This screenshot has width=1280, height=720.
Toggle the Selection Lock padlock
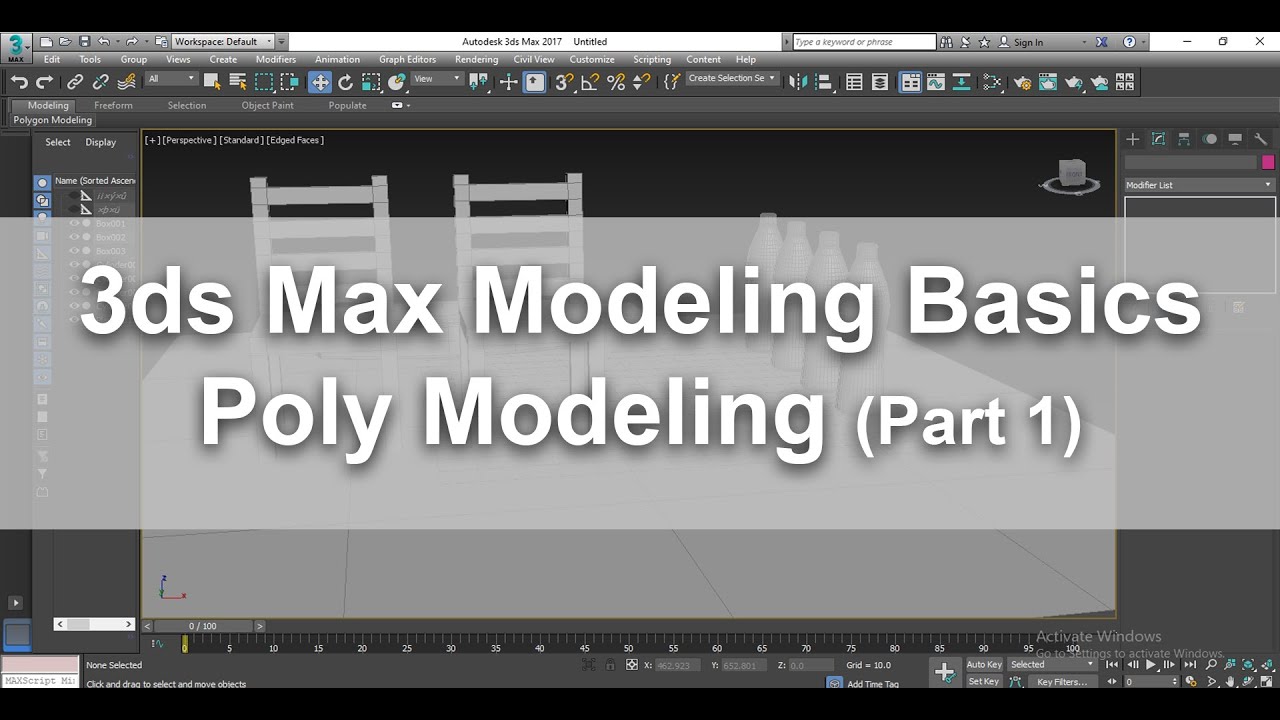(610, 665)
